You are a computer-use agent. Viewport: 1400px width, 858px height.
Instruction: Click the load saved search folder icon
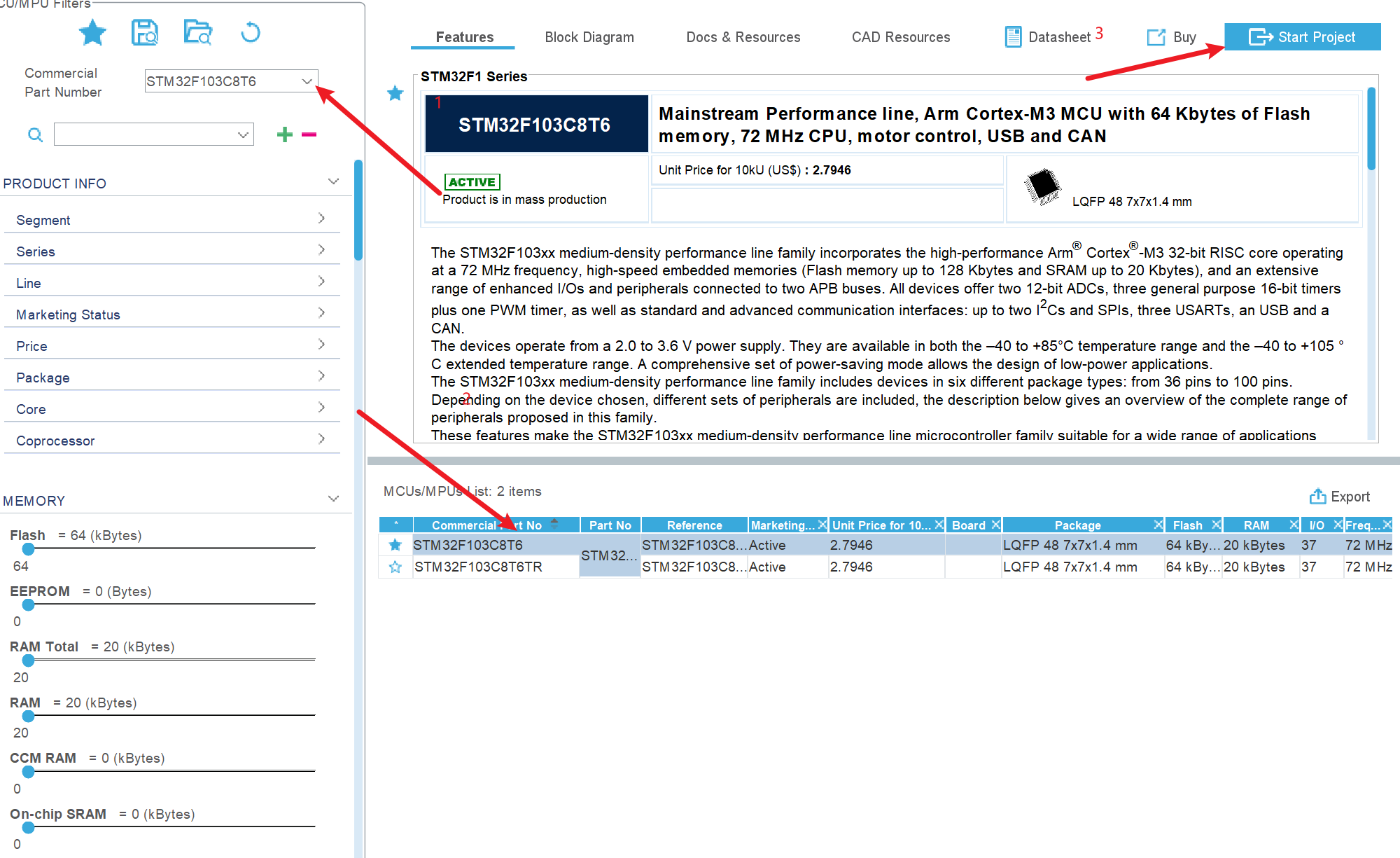(x=197, y=33)
